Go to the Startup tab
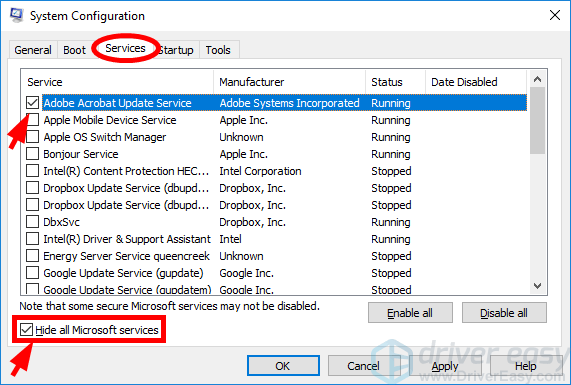571x385 pixels. click(x=177, y=50)
